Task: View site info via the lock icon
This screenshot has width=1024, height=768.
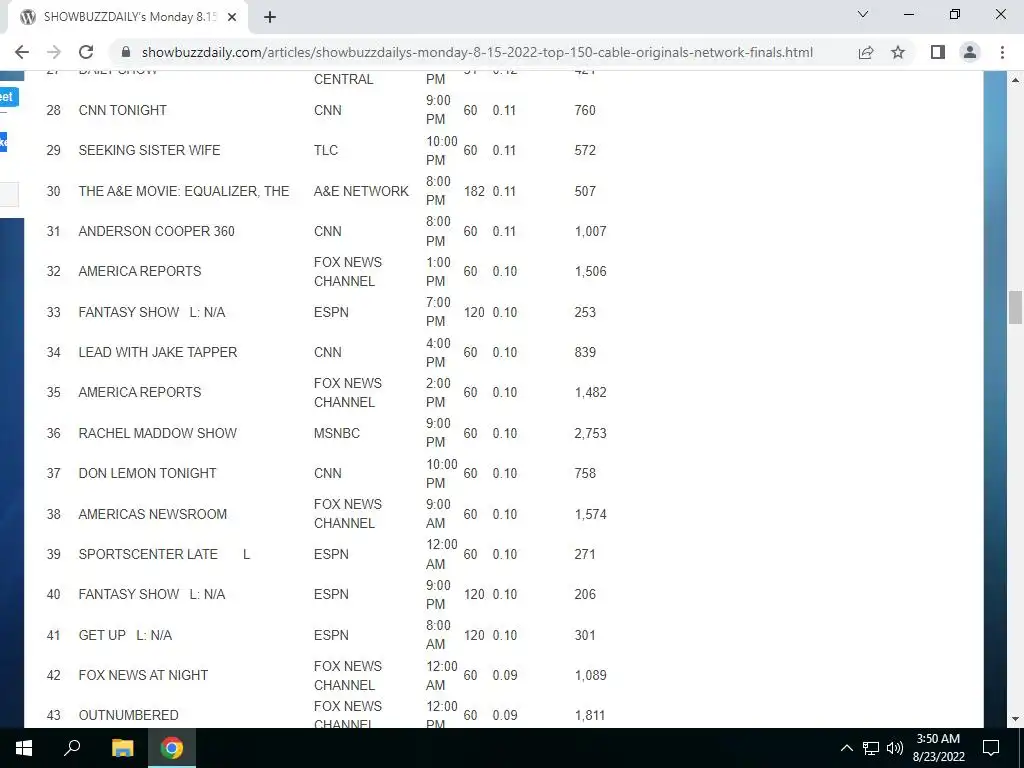Action: click(127, 52)
